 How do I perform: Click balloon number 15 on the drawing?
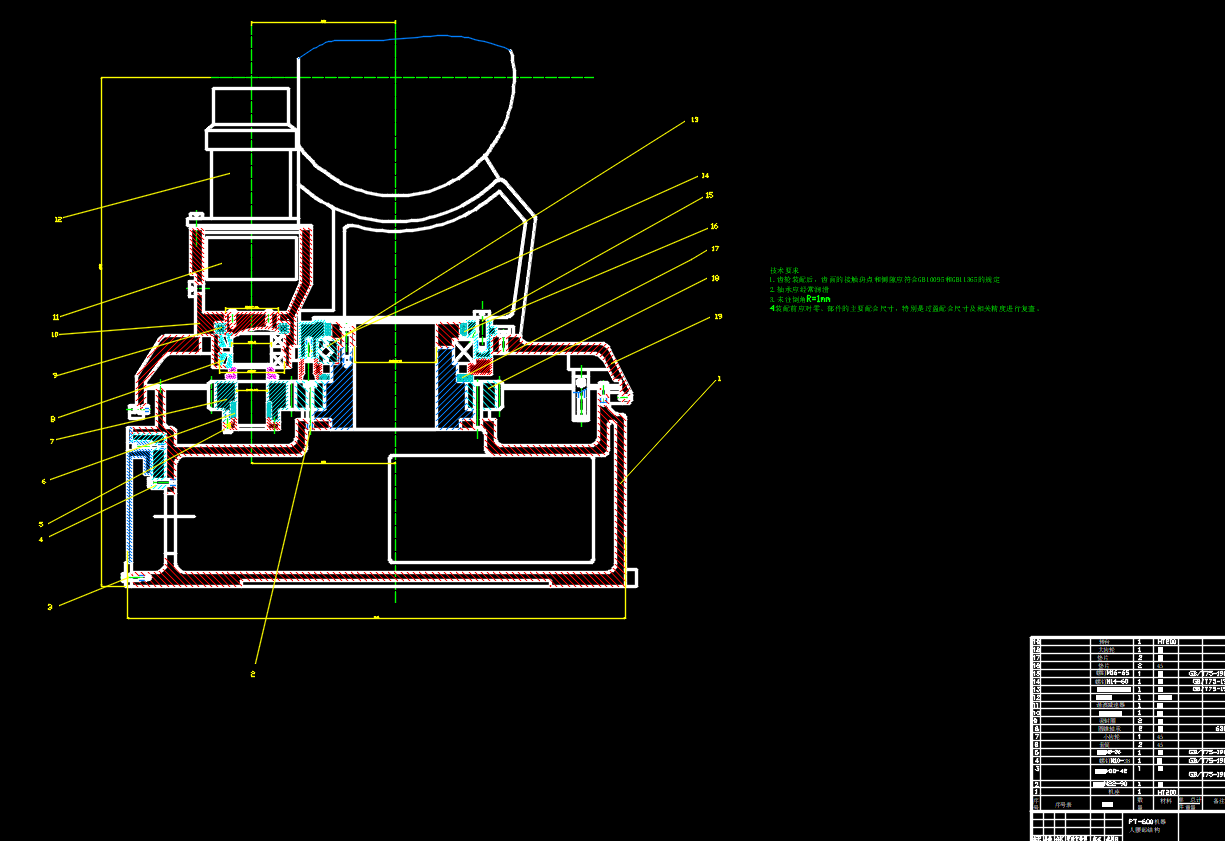point(709,196)
